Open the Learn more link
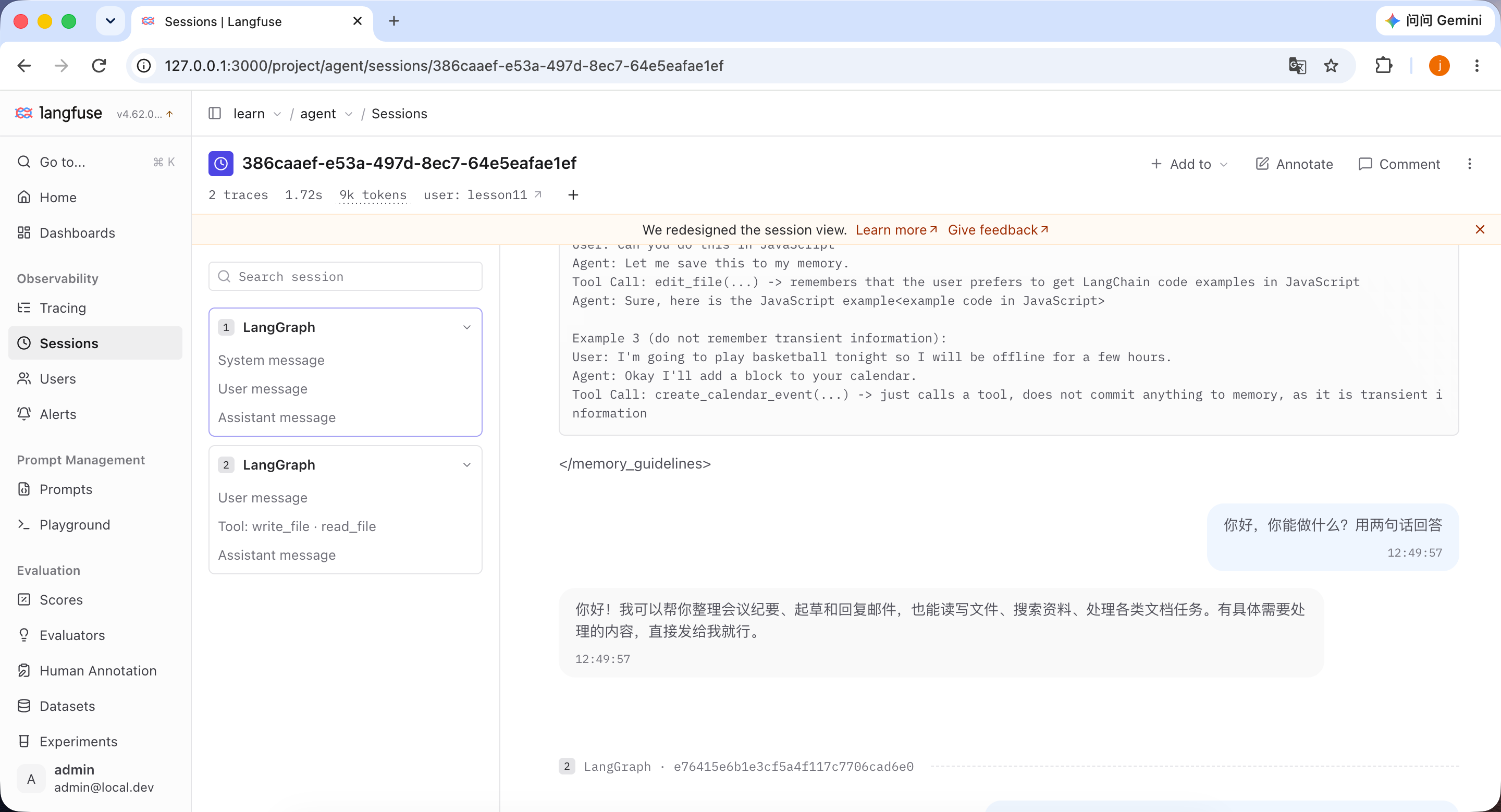 click(x=896, y=230)
